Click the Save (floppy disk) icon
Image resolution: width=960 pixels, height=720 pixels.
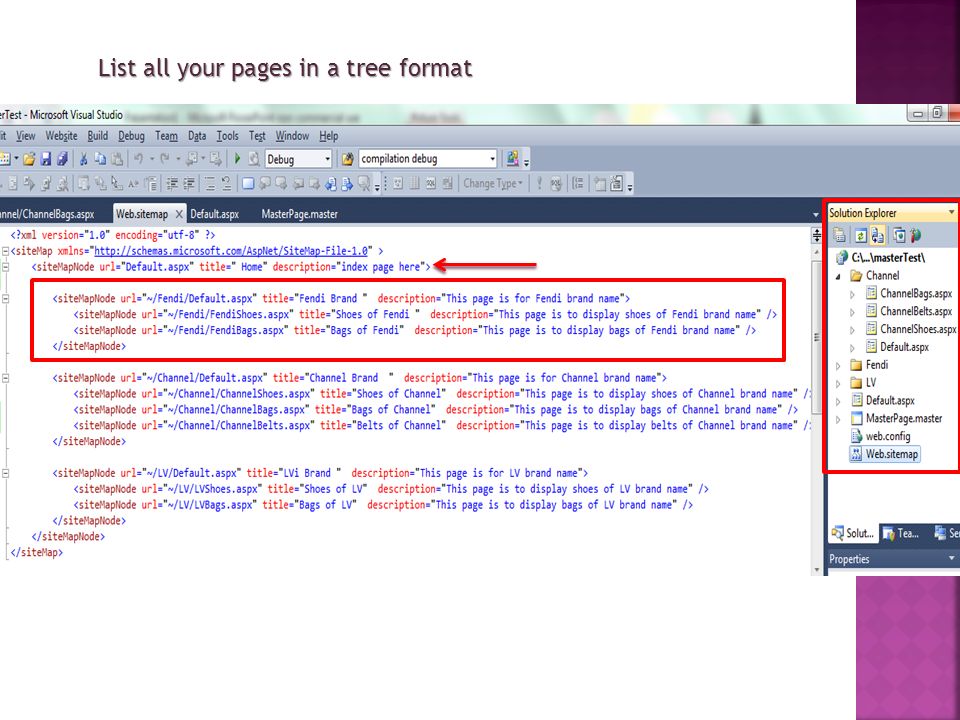(46, 159)
